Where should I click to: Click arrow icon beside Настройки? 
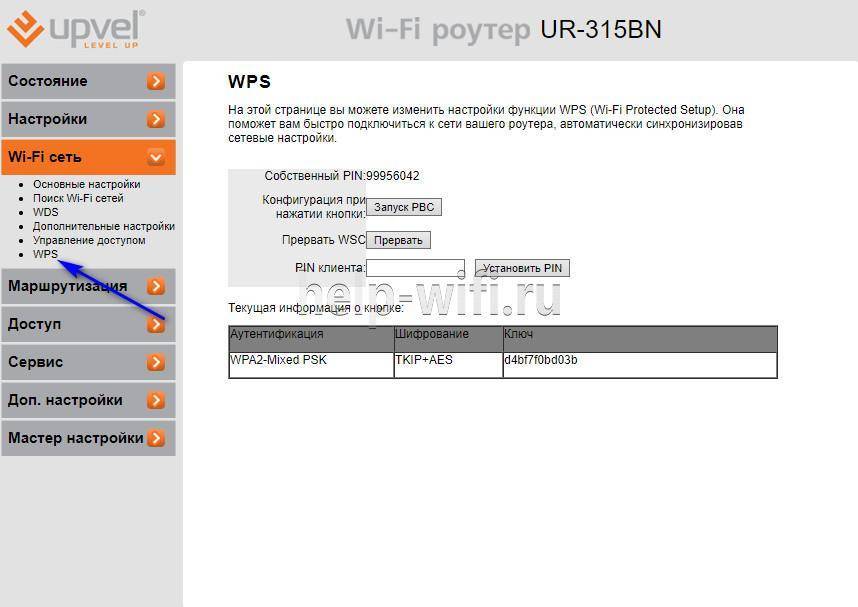click(155, 119)
